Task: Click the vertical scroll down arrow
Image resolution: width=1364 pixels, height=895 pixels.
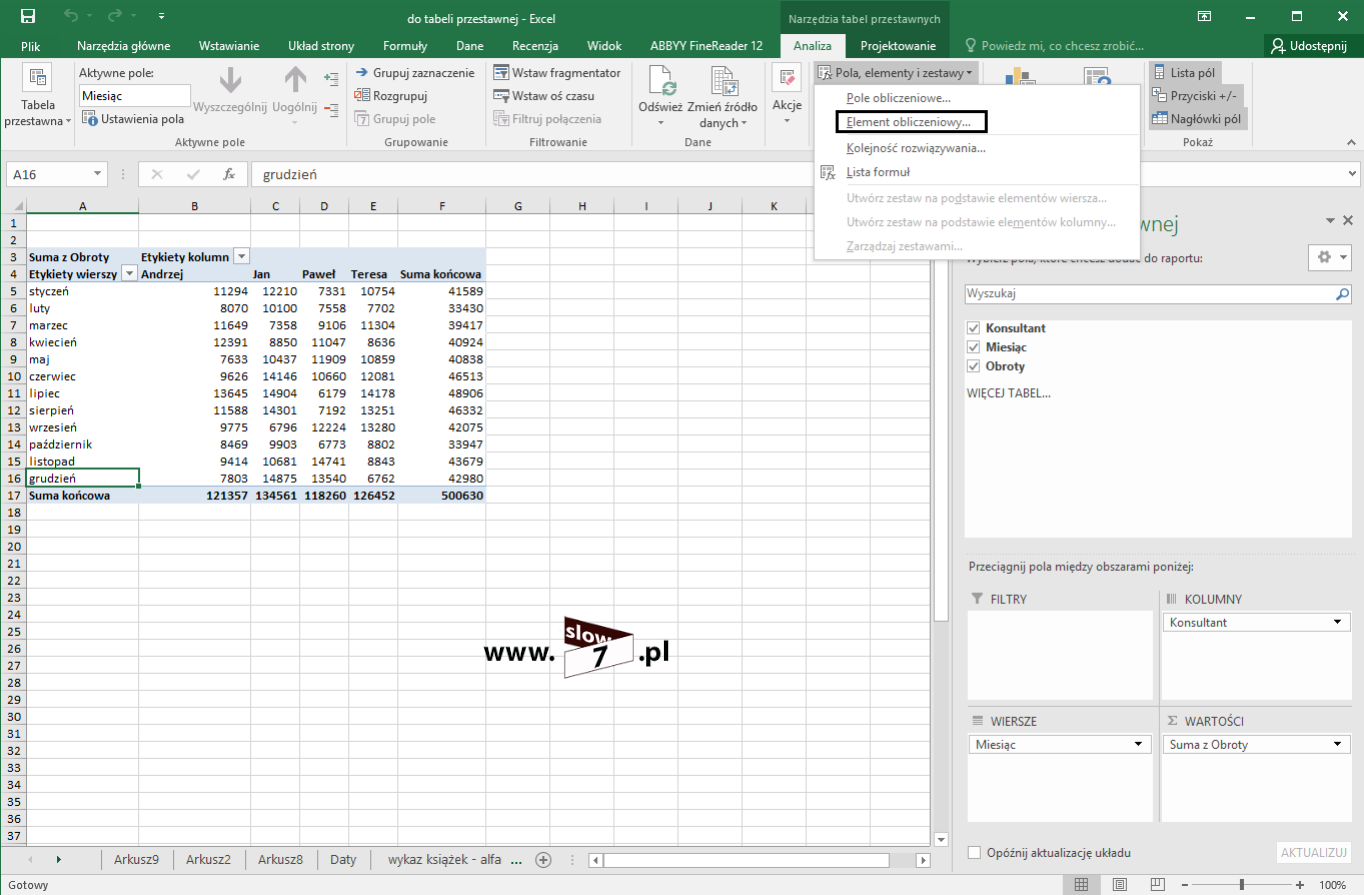Action: tap(940, 839)
